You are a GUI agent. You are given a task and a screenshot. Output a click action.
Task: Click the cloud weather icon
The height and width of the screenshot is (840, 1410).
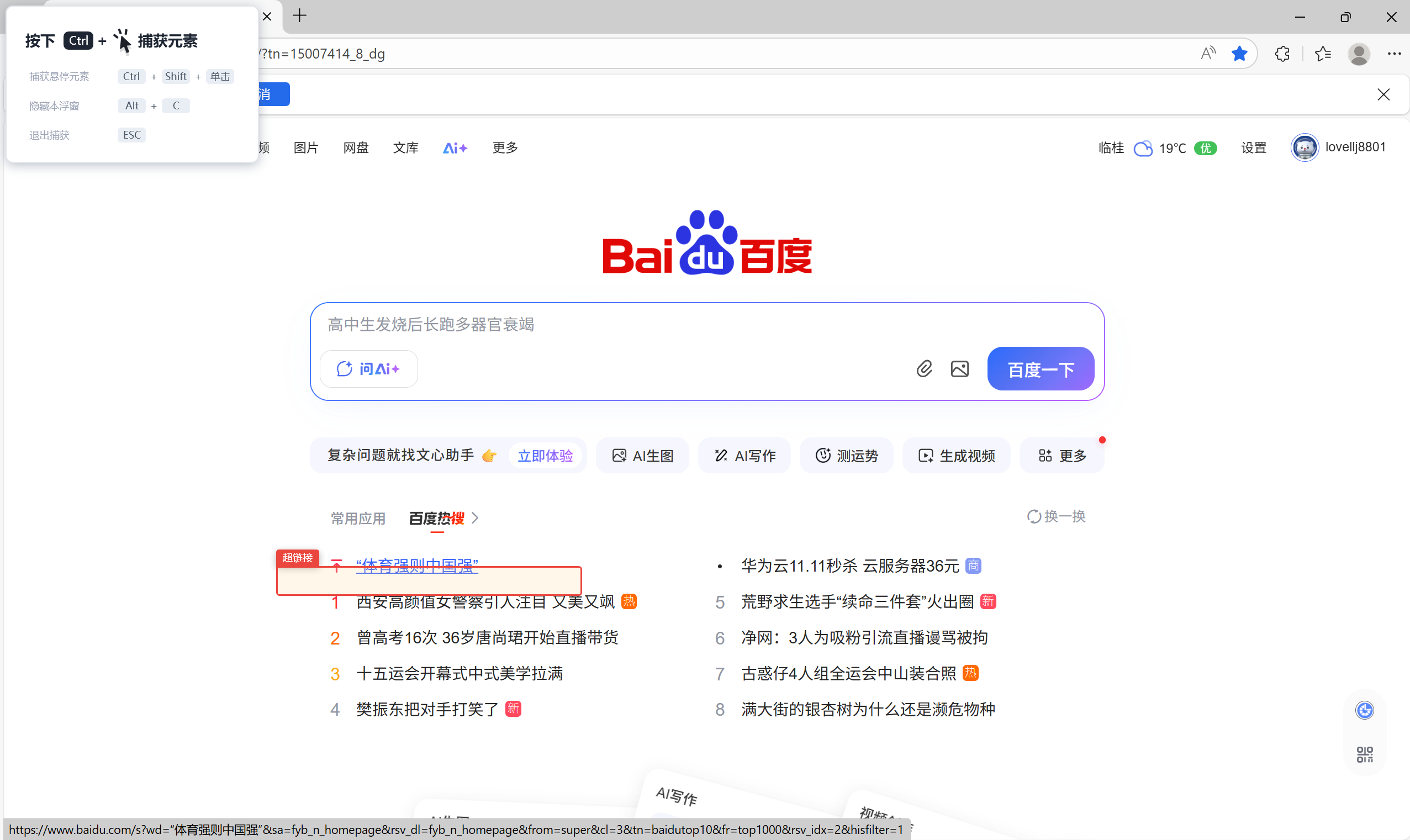click(1143, 149)
